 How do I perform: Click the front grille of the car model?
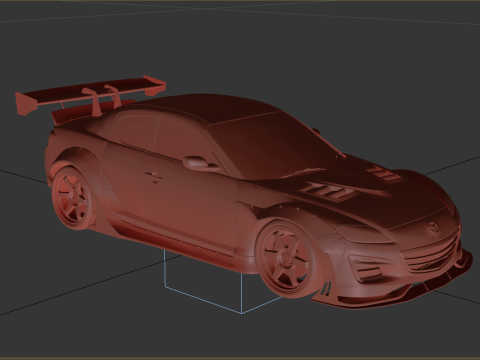tap(429, 253)
